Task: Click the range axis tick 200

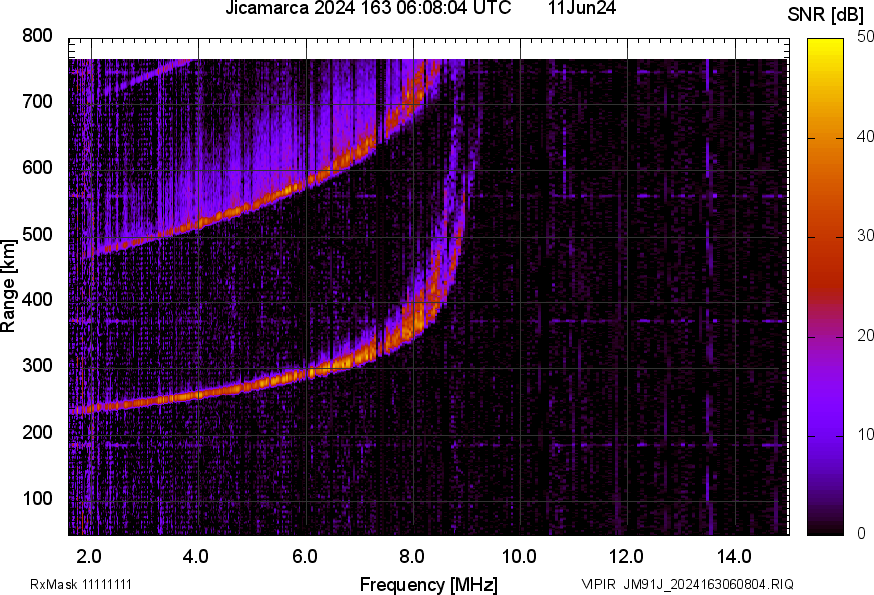Action: (37, 432)
